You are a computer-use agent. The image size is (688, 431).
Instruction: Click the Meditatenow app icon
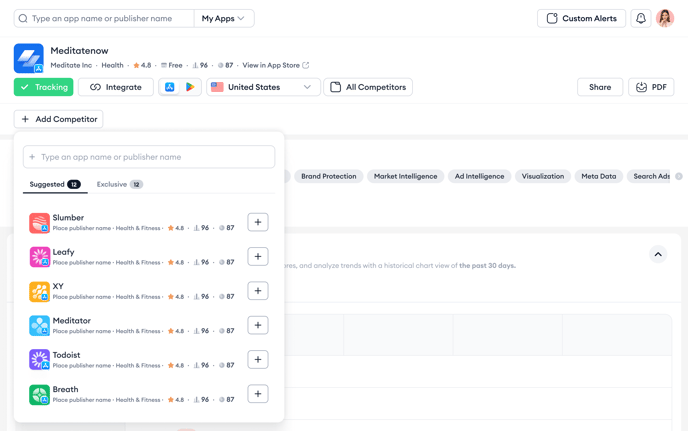point(29,58)
